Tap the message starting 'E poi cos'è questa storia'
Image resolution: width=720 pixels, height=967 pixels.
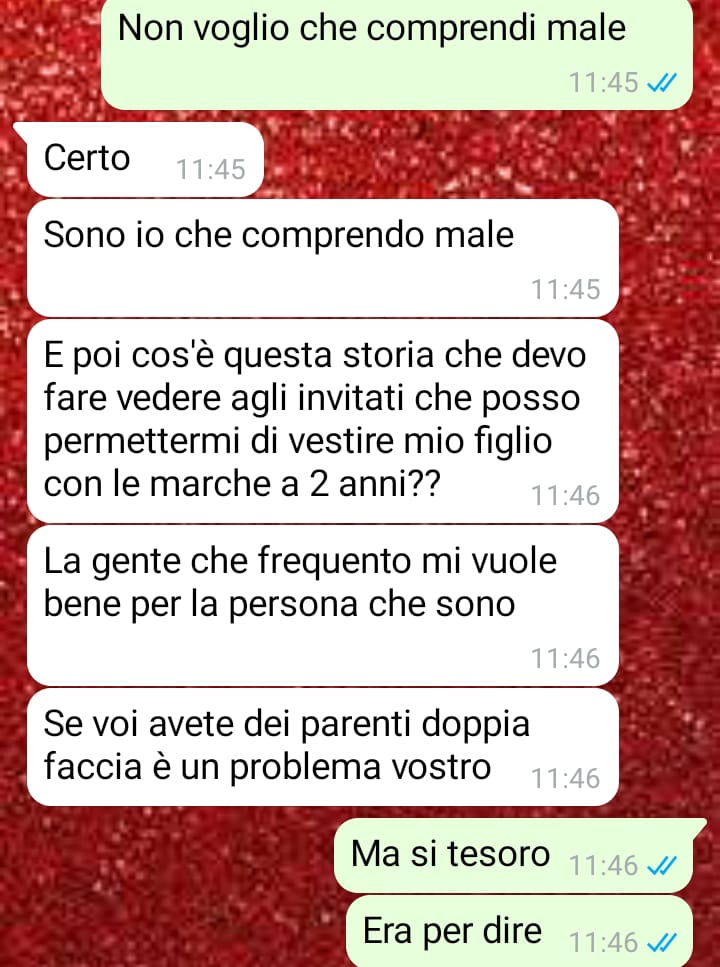tap(323, 421)
